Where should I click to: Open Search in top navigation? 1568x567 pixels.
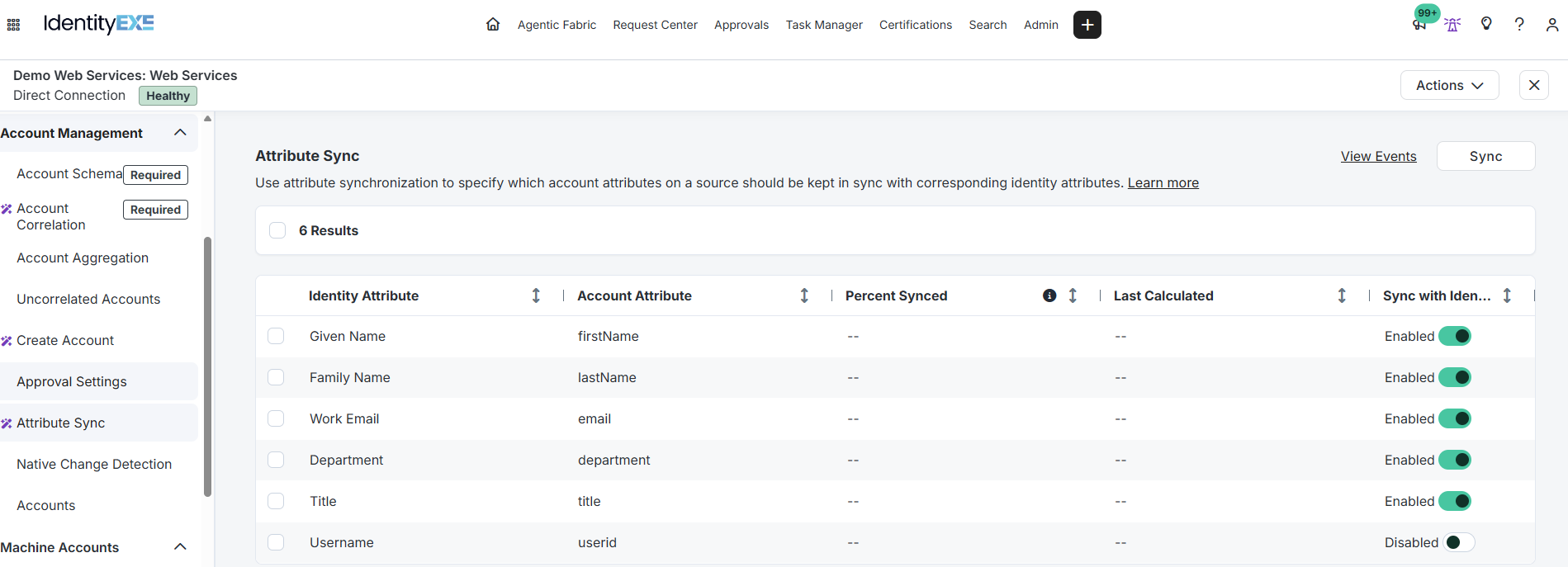pyautogui.click(x=988, y=25)
